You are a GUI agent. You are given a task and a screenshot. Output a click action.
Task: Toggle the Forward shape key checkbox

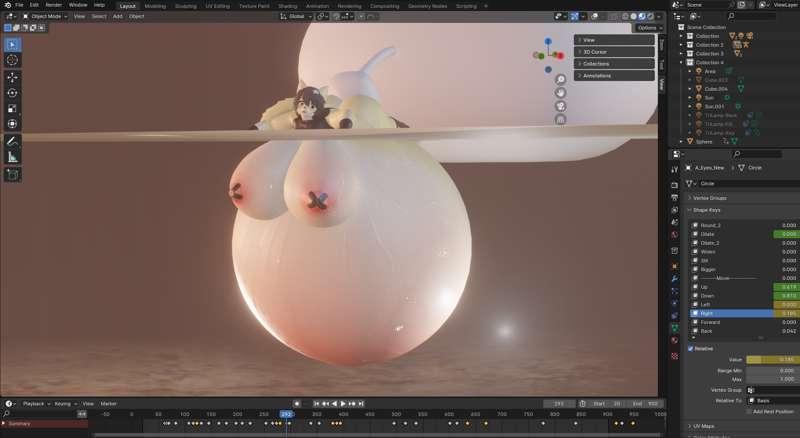coord(695,322)
